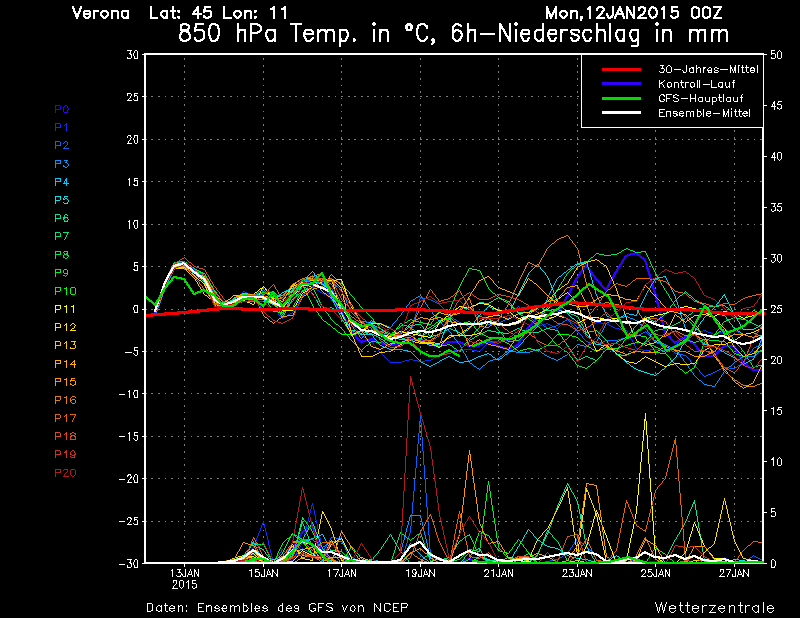800x618 pixels.
Task: Click the 'Daten: Ensembles des GFS von NCEP' text
Action: [277, 607]
